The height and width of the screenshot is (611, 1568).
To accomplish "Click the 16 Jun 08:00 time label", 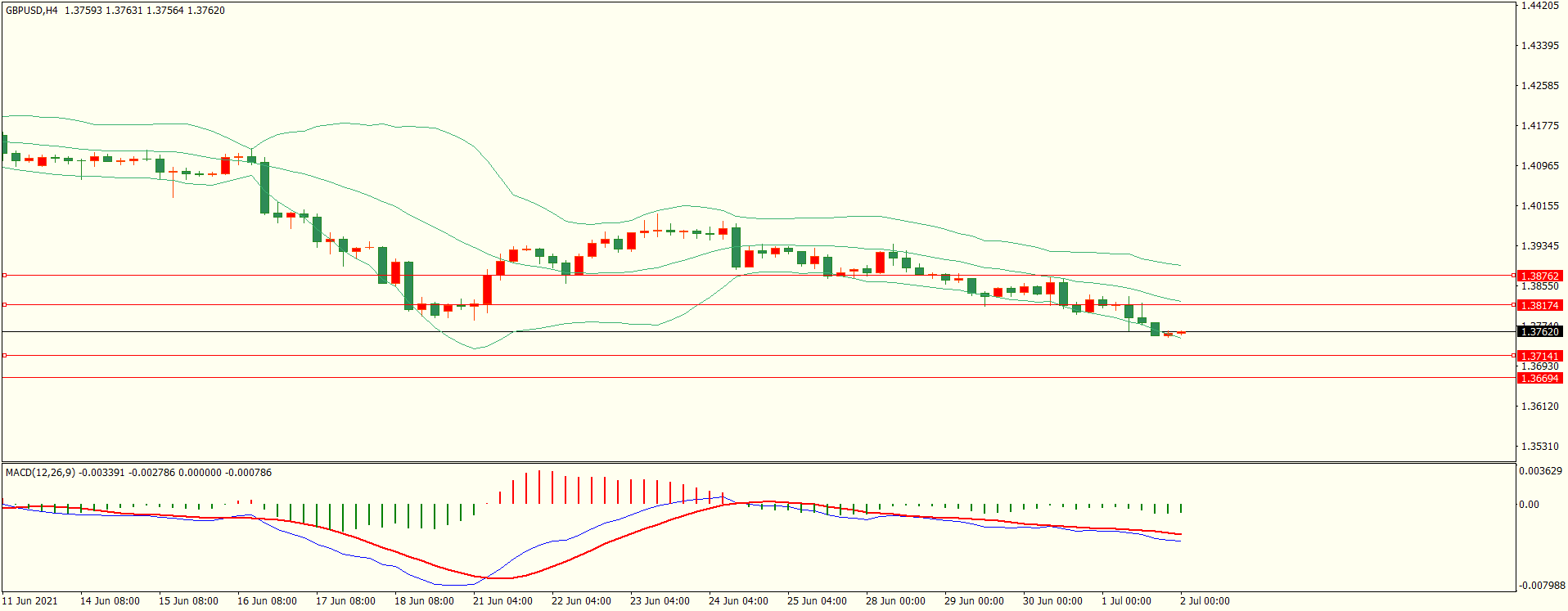I will pos(267,601).
